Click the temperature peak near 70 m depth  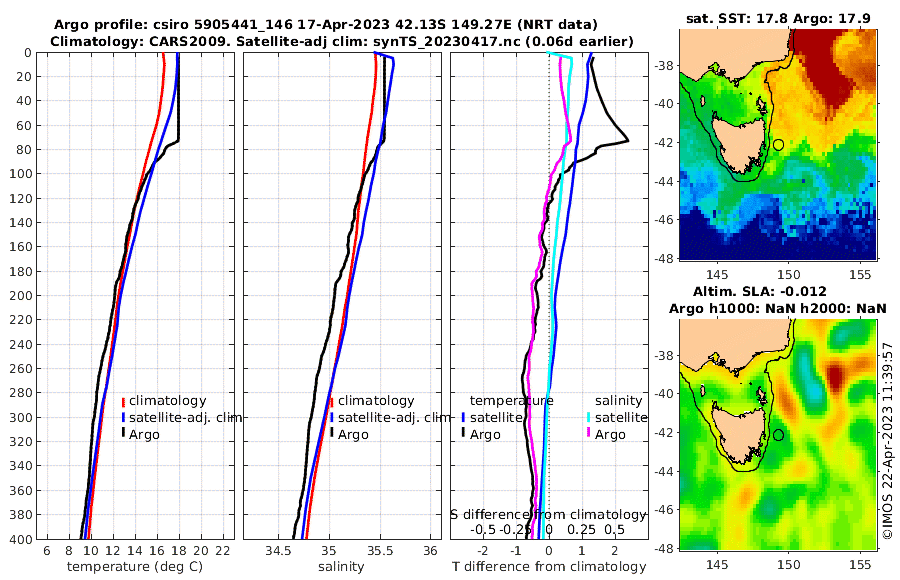click(x=628, y=140)
